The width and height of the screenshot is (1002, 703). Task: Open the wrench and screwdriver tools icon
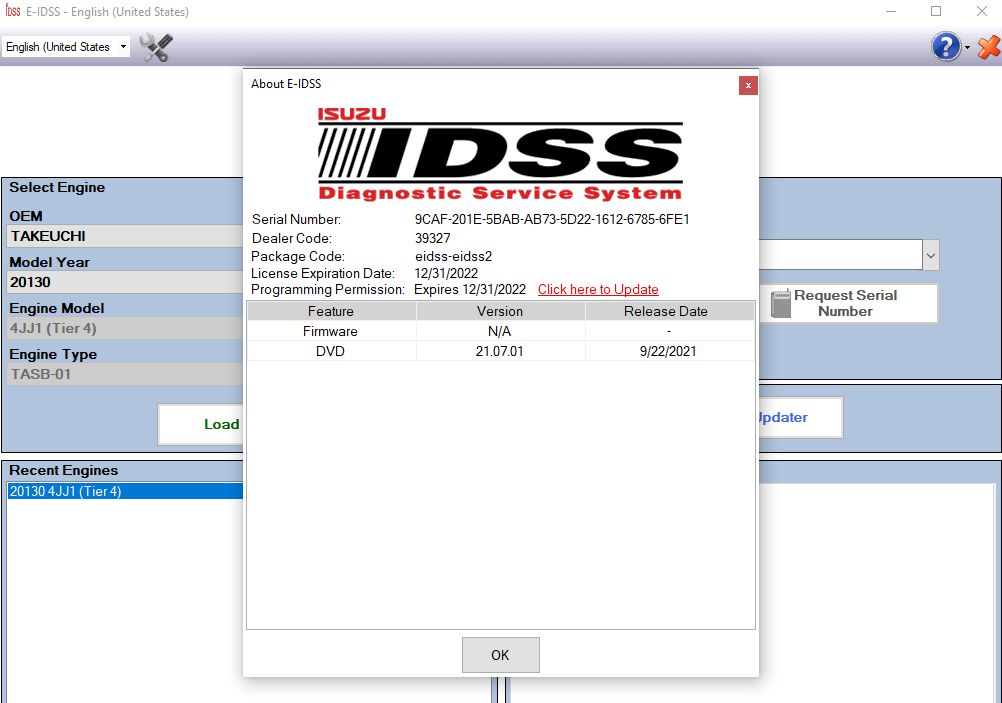[155, 47]
